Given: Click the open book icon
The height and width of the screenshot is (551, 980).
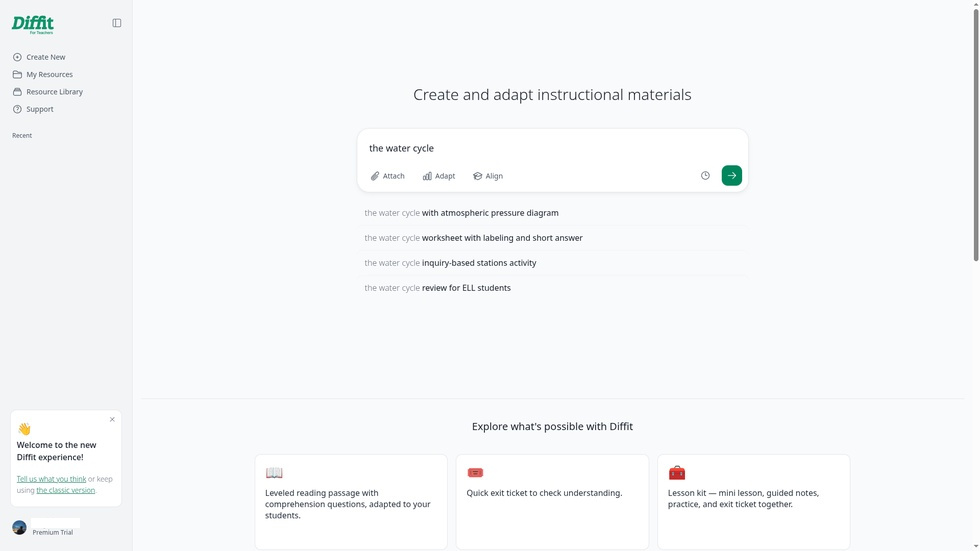Looking at the screenshot, I should (x=274, y=473).
